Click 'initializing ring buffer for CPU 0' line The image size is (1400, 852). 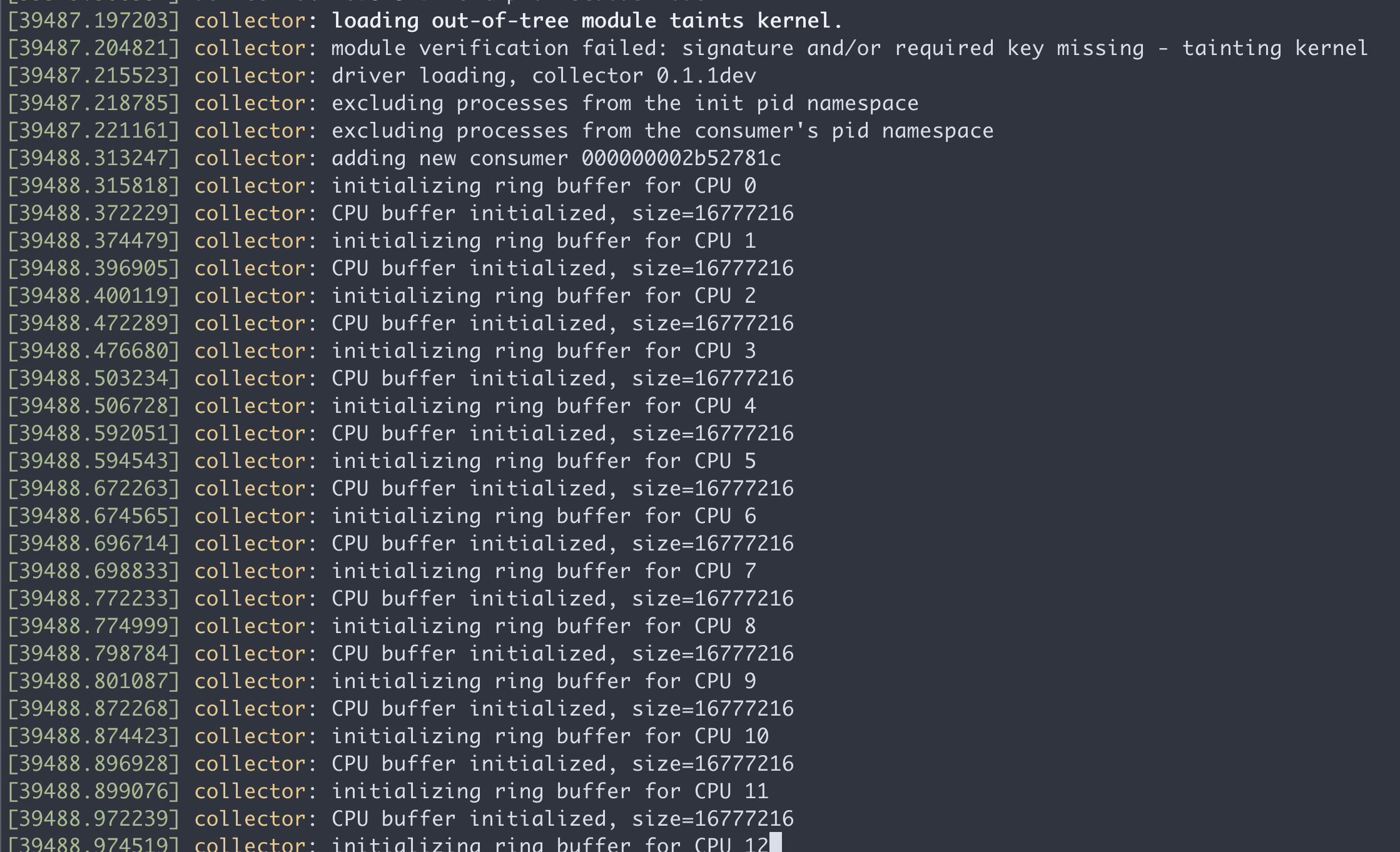[x=543, y=186]
